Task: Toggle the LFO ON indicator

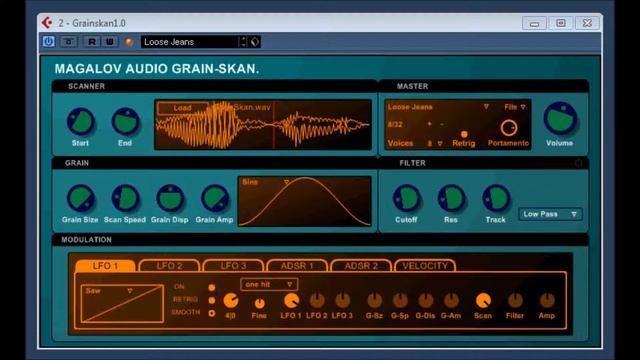Action: (211, 287)
